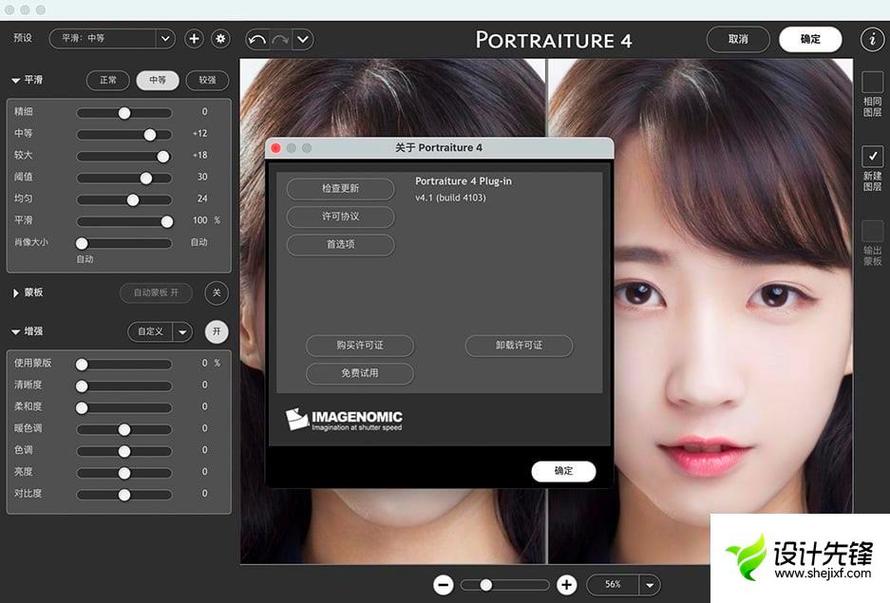The image size is (890, 603).
Task: Zoom out with the minus icon
Action: pyautogui.click(x=443, y=585)
